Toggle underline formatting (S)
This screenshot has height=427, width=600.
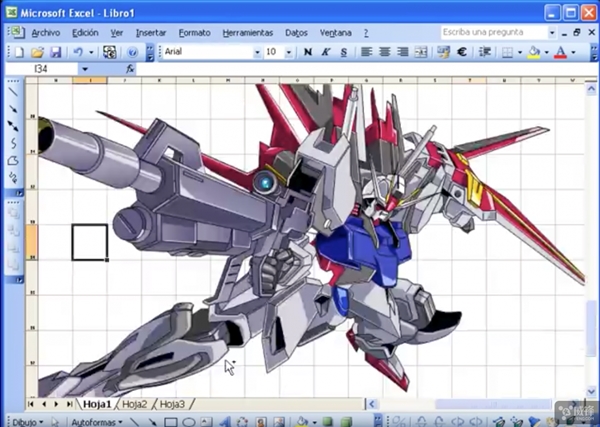tap(343, 51)
